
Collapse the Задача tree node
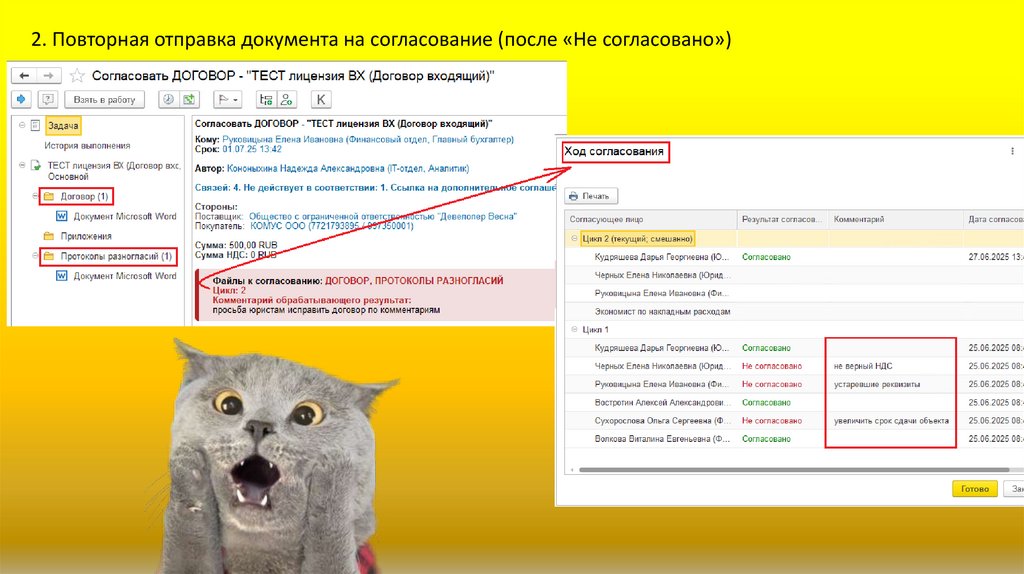point(22,125)
